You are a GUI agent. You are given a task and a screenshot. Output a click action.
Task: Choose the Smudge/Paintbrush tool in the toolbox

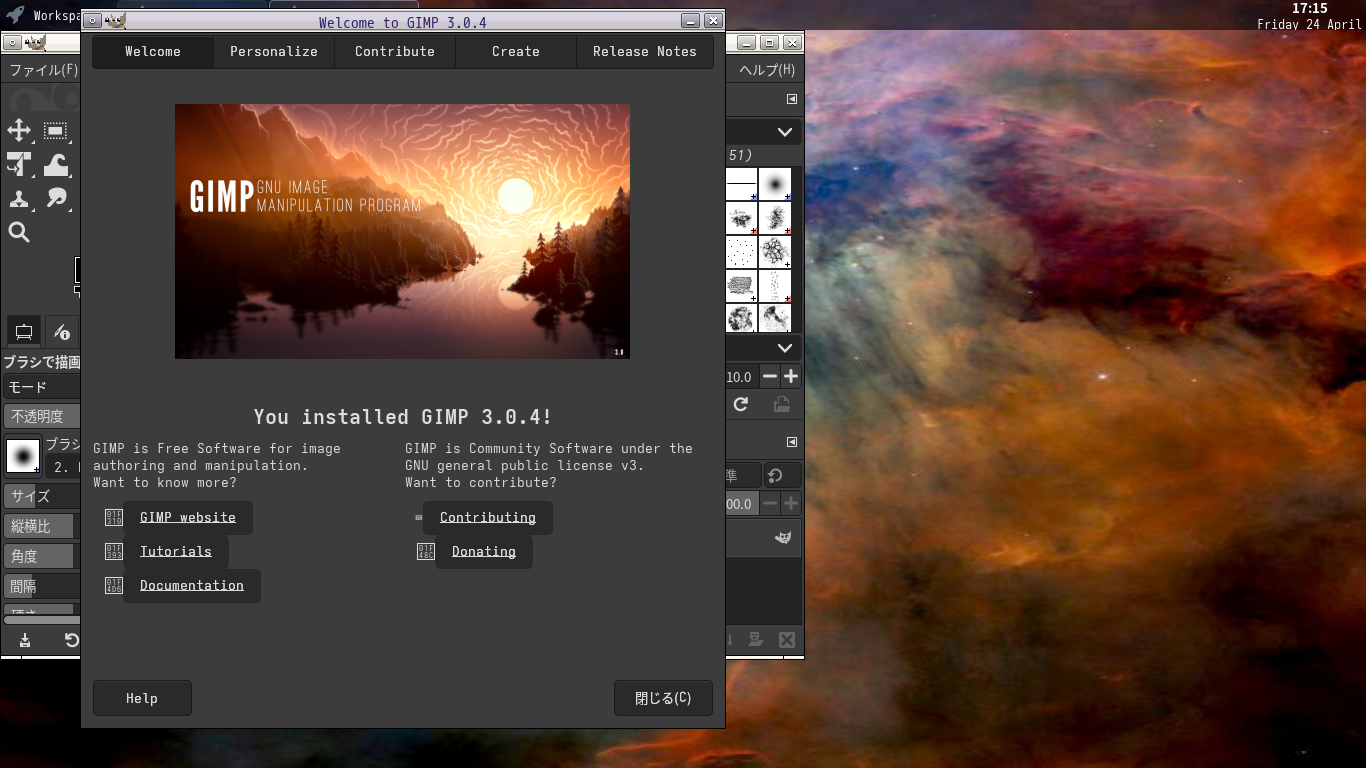[x=56, y=199]
